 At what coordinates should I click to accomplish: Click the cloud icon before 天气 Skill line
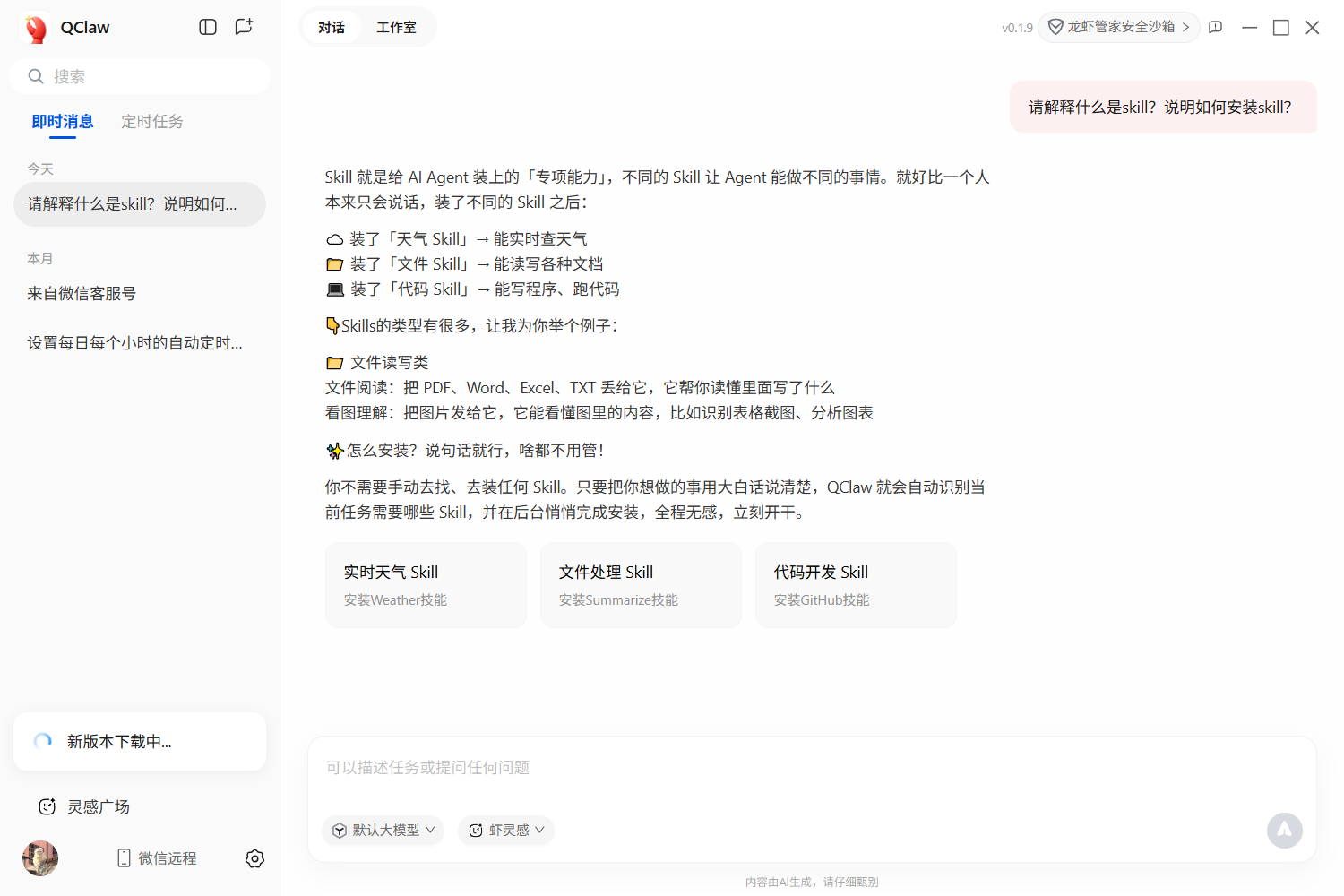coord(334,239)
